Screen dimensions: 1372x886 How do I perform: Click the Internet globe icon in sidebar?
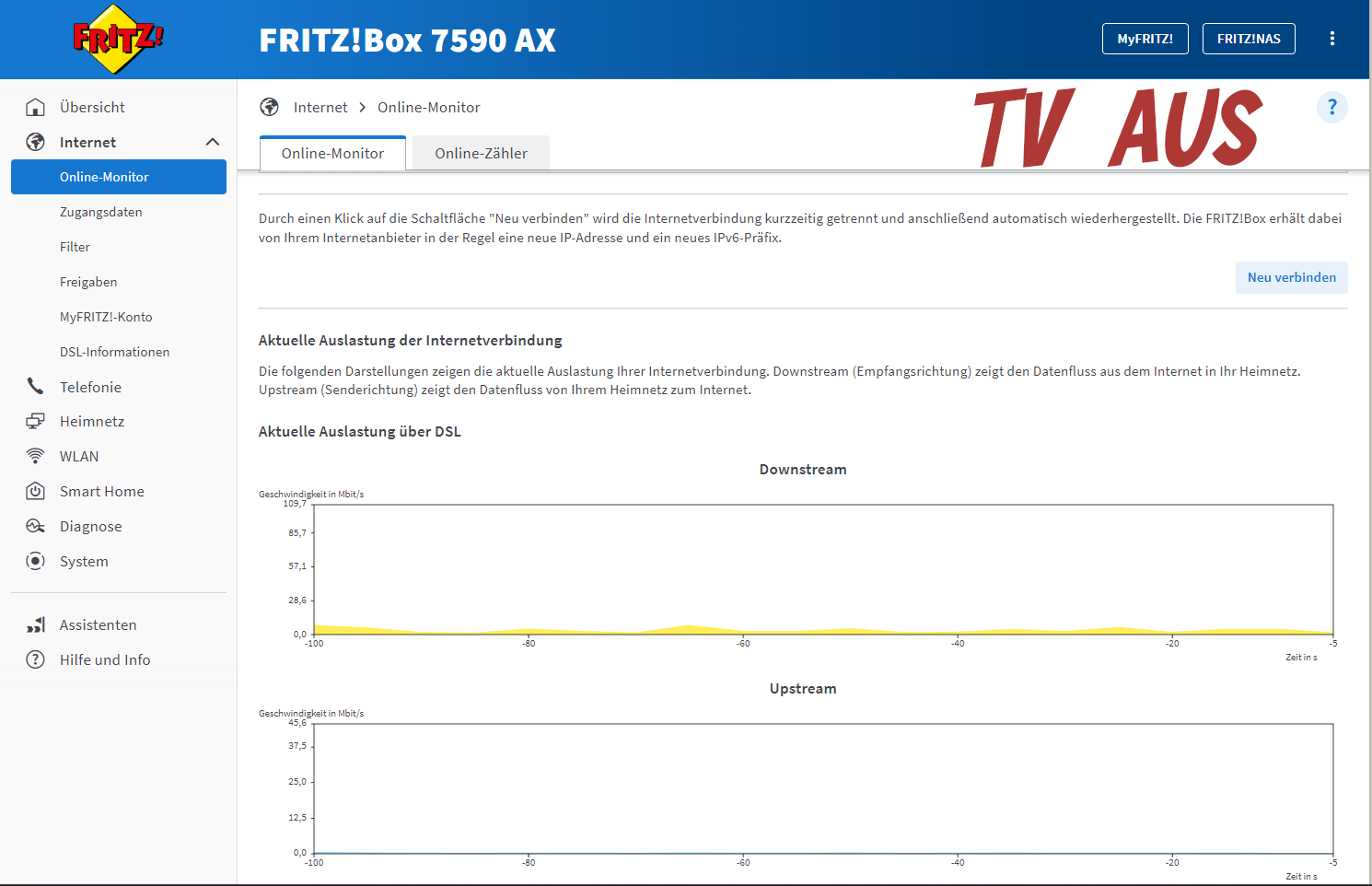[x=35, y=142]
